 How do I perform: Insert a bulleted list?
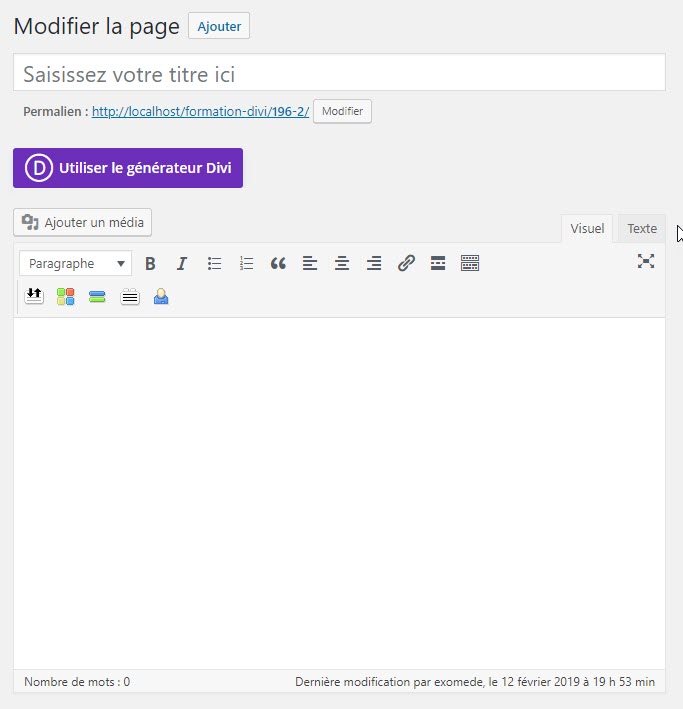click(214, 264)
